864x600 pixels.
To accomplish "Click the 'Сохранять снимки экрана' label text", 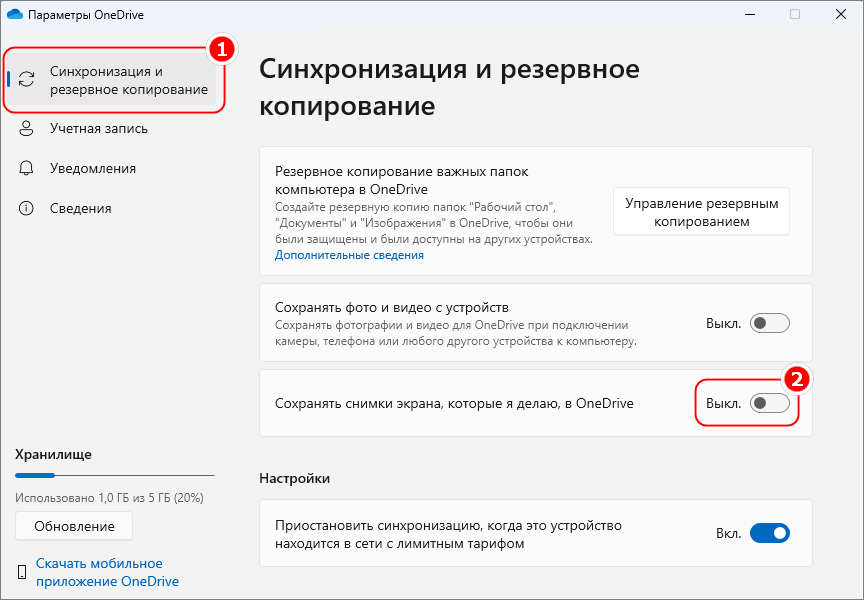I will point(454,403).
